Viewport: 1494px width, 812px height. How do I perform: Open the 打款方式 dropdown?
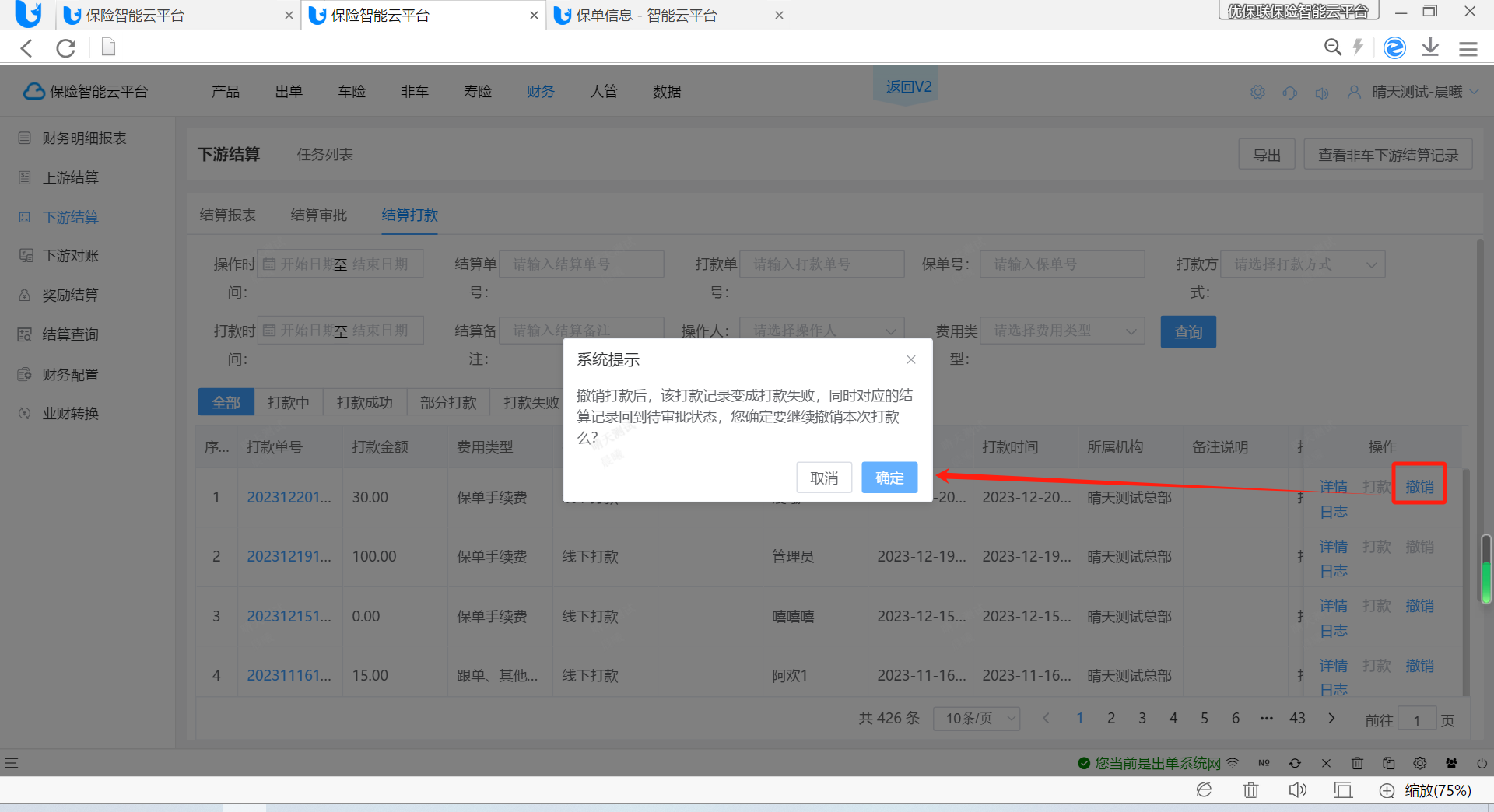click(x=1303, y=264)
